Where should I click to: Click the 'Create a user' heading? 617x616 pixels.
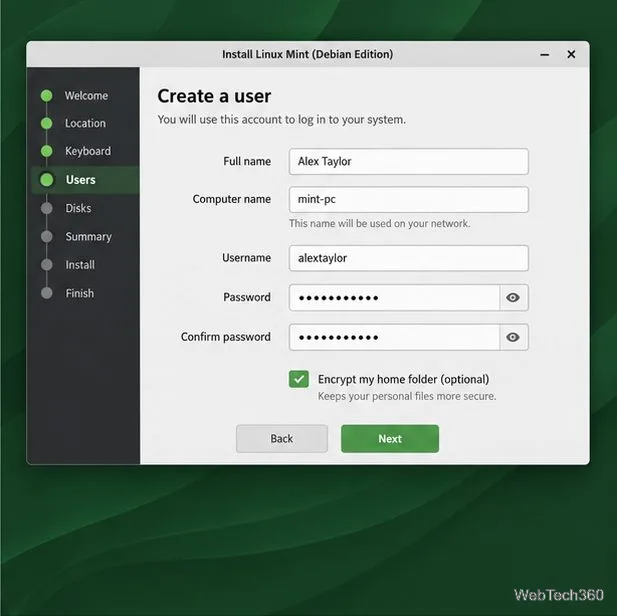(214, 96)
